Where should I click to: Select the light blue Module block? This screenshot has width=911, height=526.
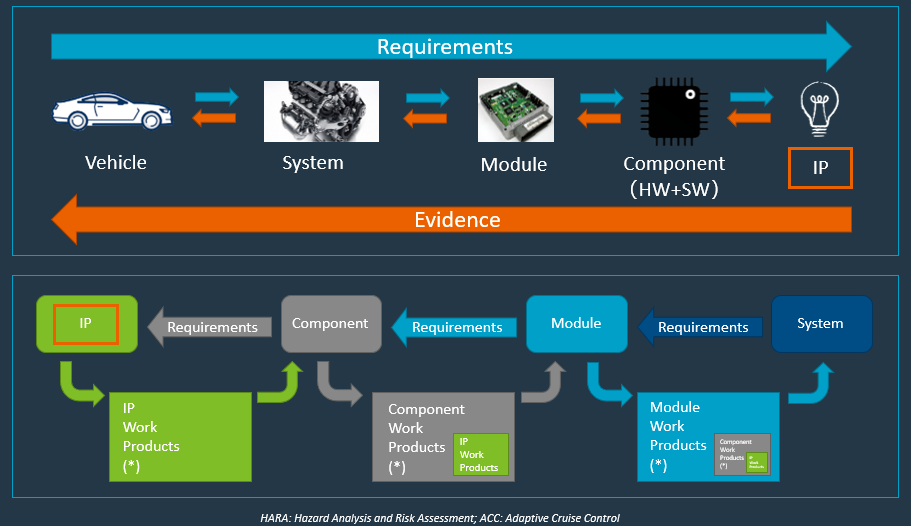pos(576,324)
